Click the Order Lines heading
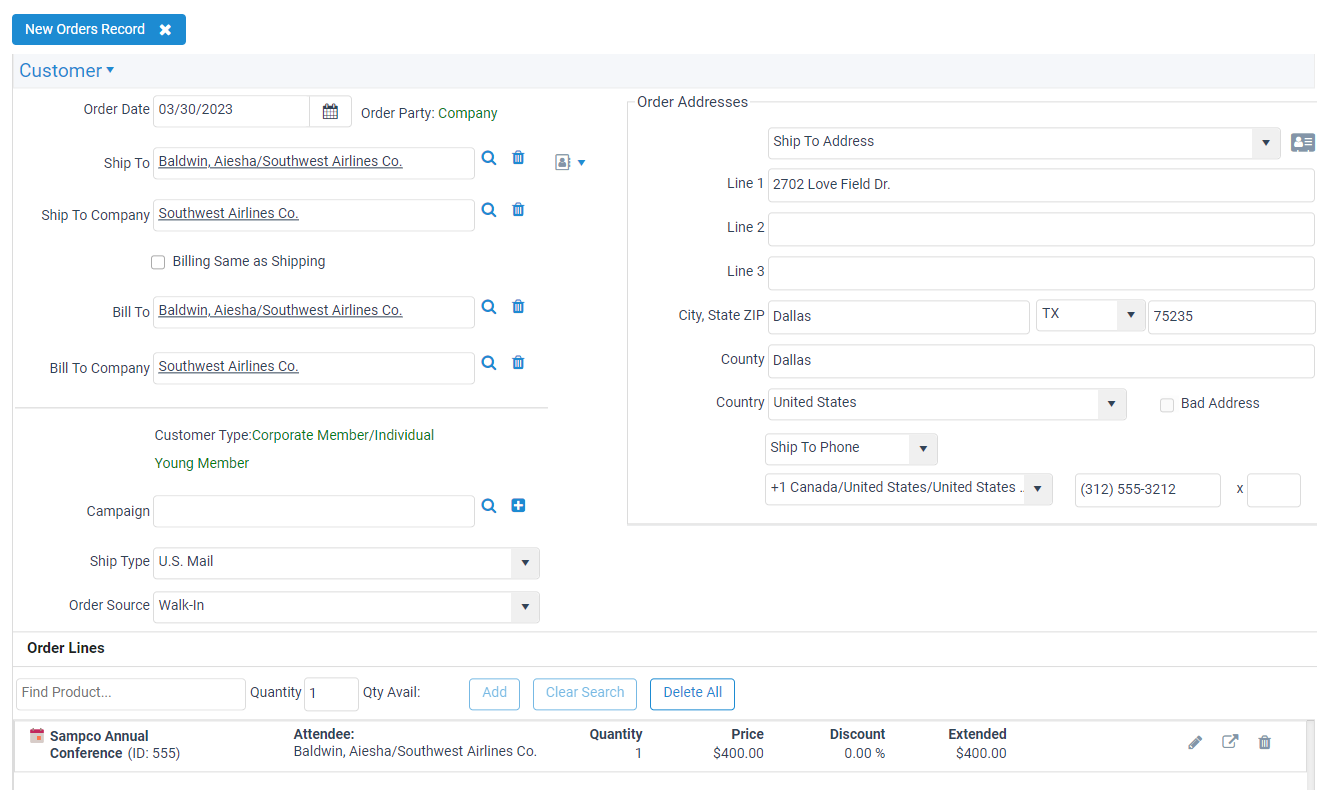The width and height of the screenshot is (1317, 790). (x=66, y=648)
